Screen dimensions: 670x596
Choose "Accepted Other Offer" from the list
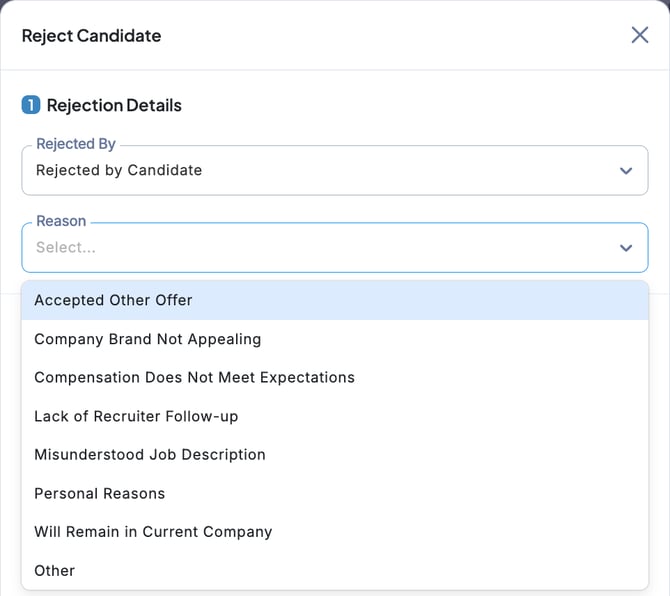pos(113,300)
